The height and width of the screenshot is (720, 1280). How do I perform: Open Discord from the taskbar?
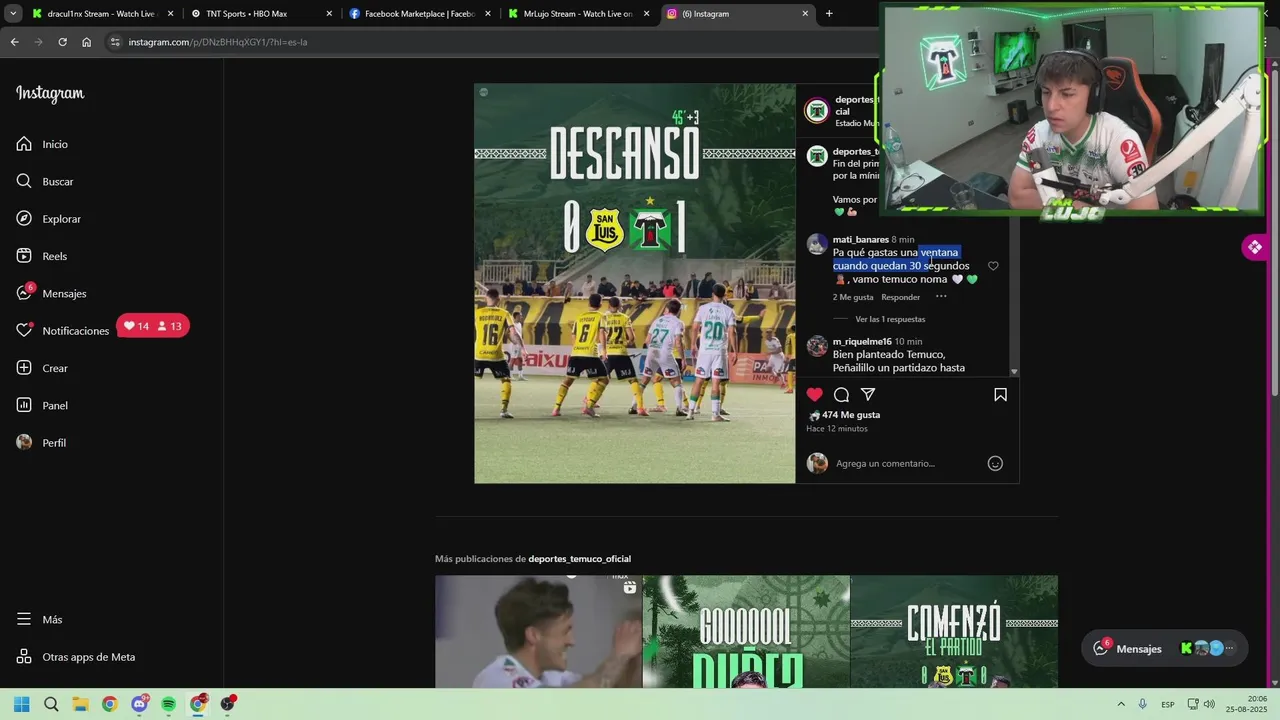pos(139,704)
